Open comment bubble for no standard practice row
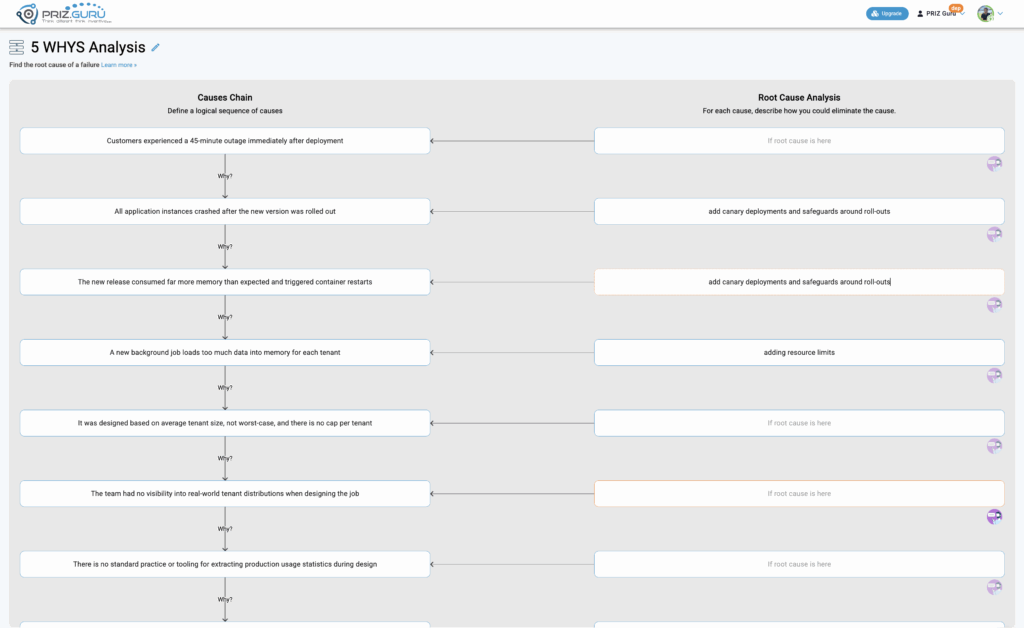This screenshot has width=1024, height=628. [x=994, y=587]
